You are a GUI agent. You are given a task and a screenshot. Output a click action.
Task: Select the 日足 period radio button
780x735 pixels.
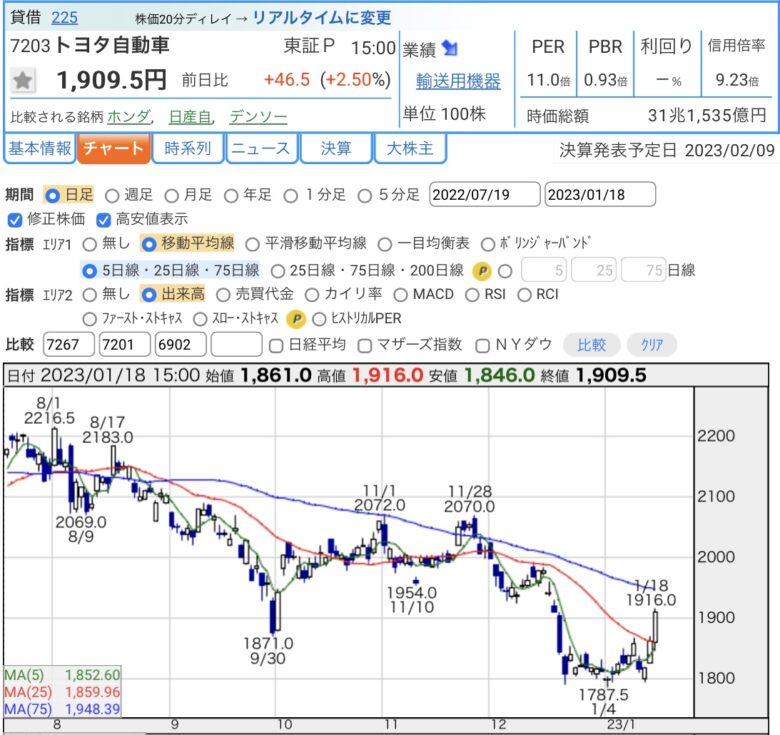pos(52,195)
